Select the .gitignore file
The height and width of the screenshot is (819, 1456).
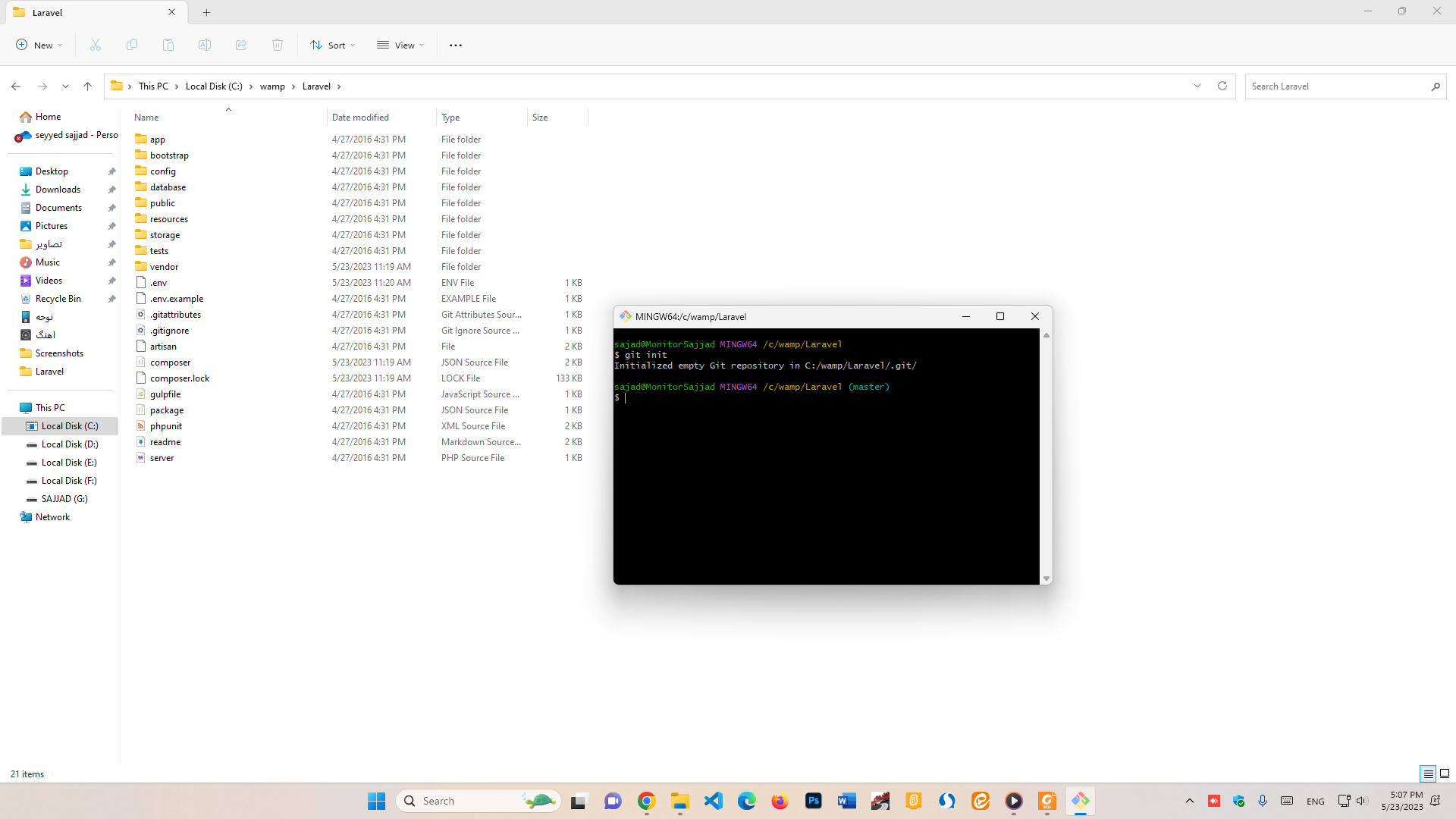click(169, 331)
